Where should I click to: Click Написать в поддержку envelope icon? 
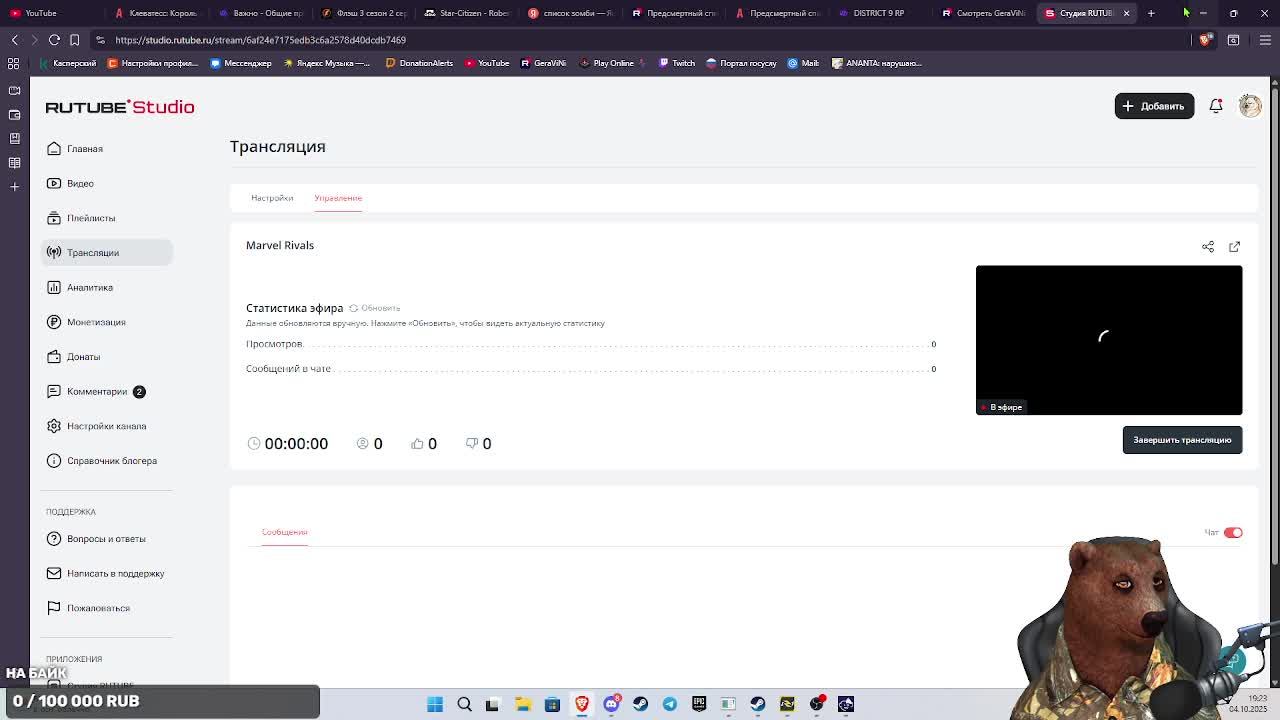click(x=54, y=573)
